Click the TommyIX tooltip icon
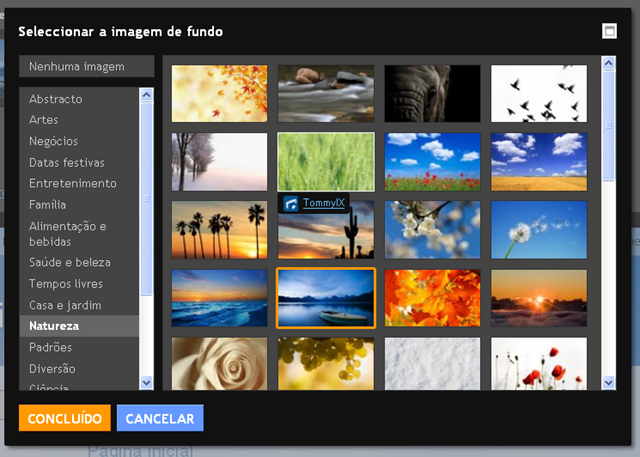The image size is (640, 457). (291, 203)
